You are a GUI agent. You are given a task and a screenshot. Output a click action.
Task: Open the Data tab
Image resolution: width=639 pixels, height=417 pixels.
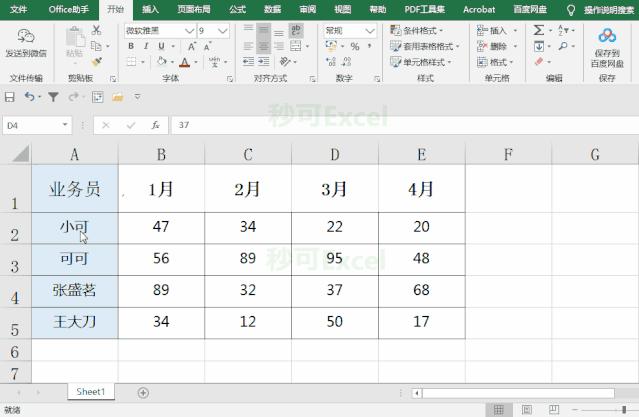coord(272,9)
